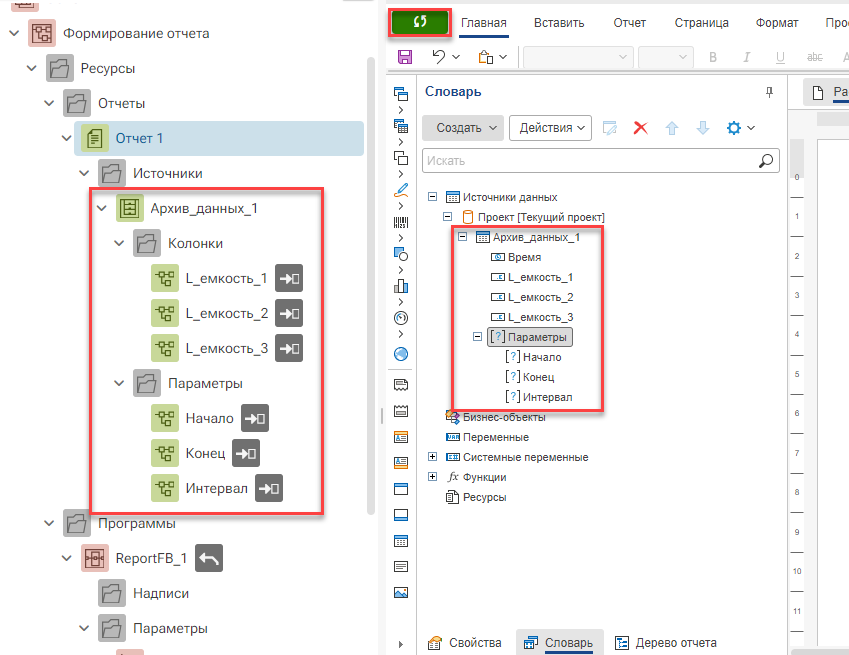
Task: Select Отчет 1 in project tree
Action: pos(219,138)
